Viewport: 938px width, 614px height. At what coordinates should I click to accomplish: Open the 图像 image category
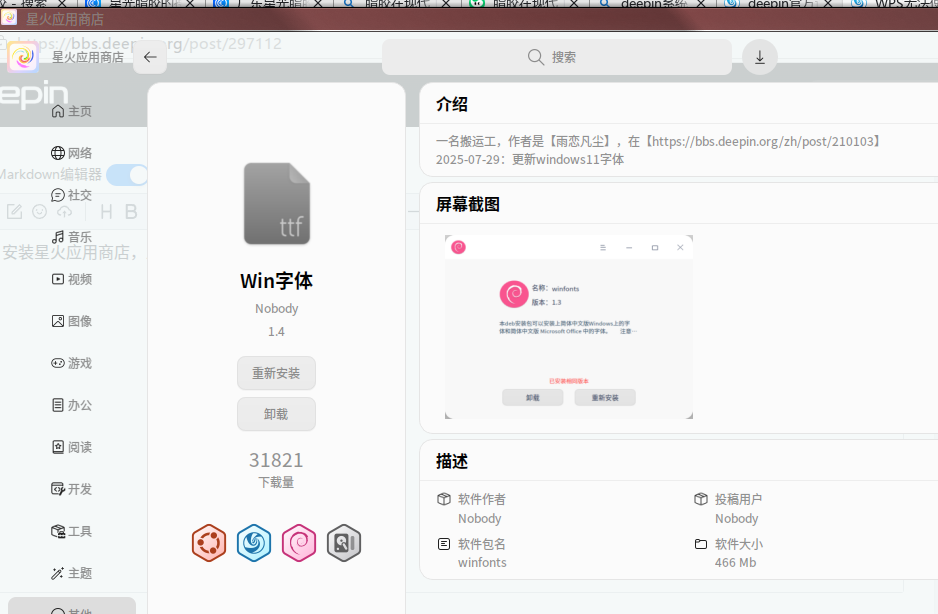[x=72, y=321]
